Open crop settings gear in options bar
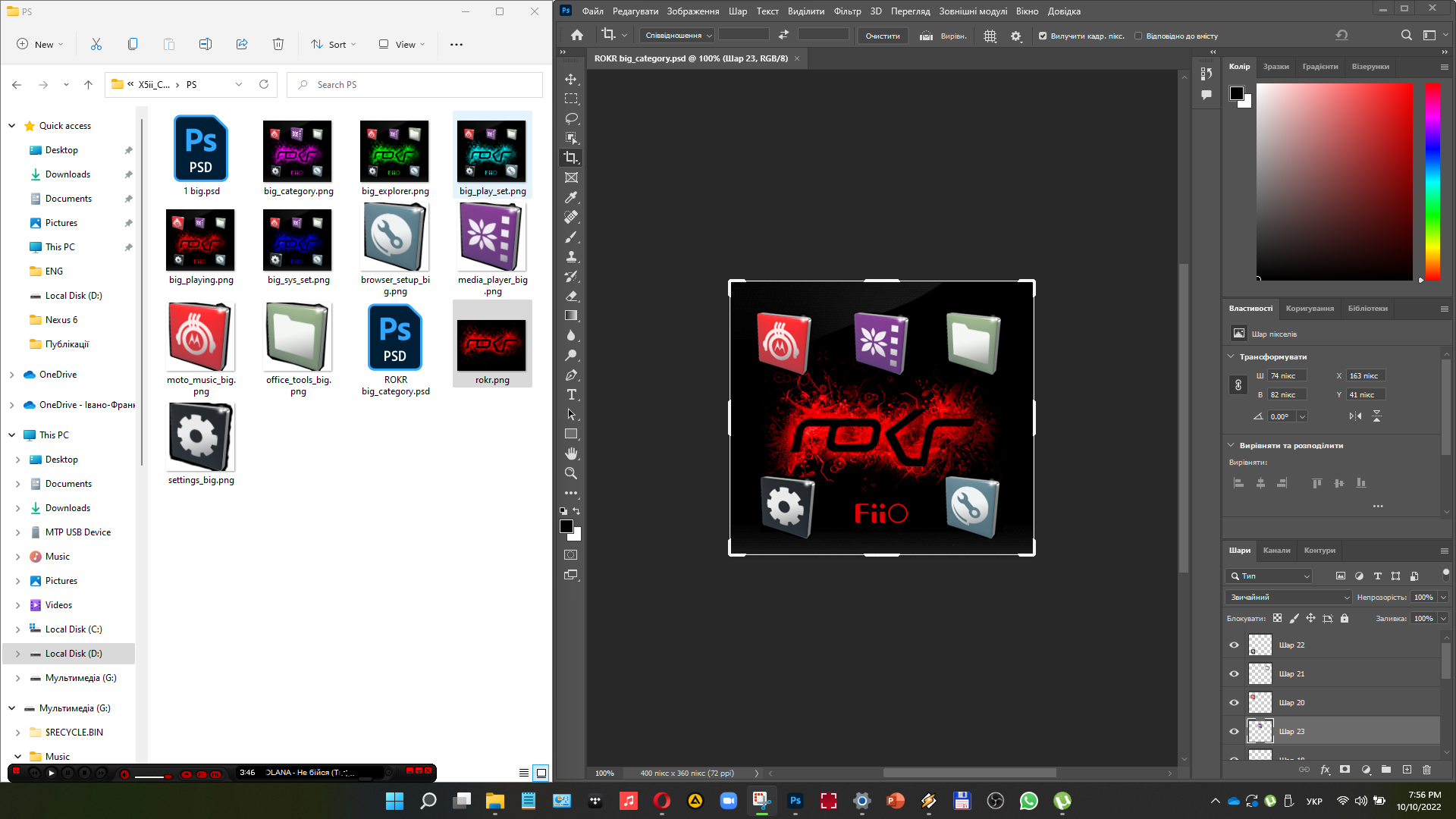This screenshot has width=1456, height=819. 1016,36
